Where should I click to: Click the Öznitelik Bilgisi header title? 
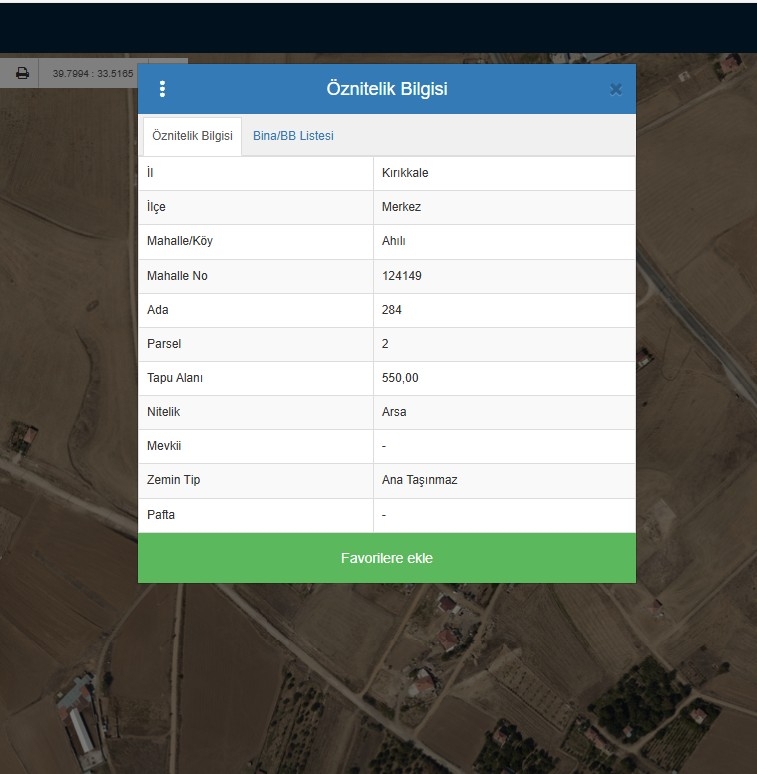click(387, 89)
